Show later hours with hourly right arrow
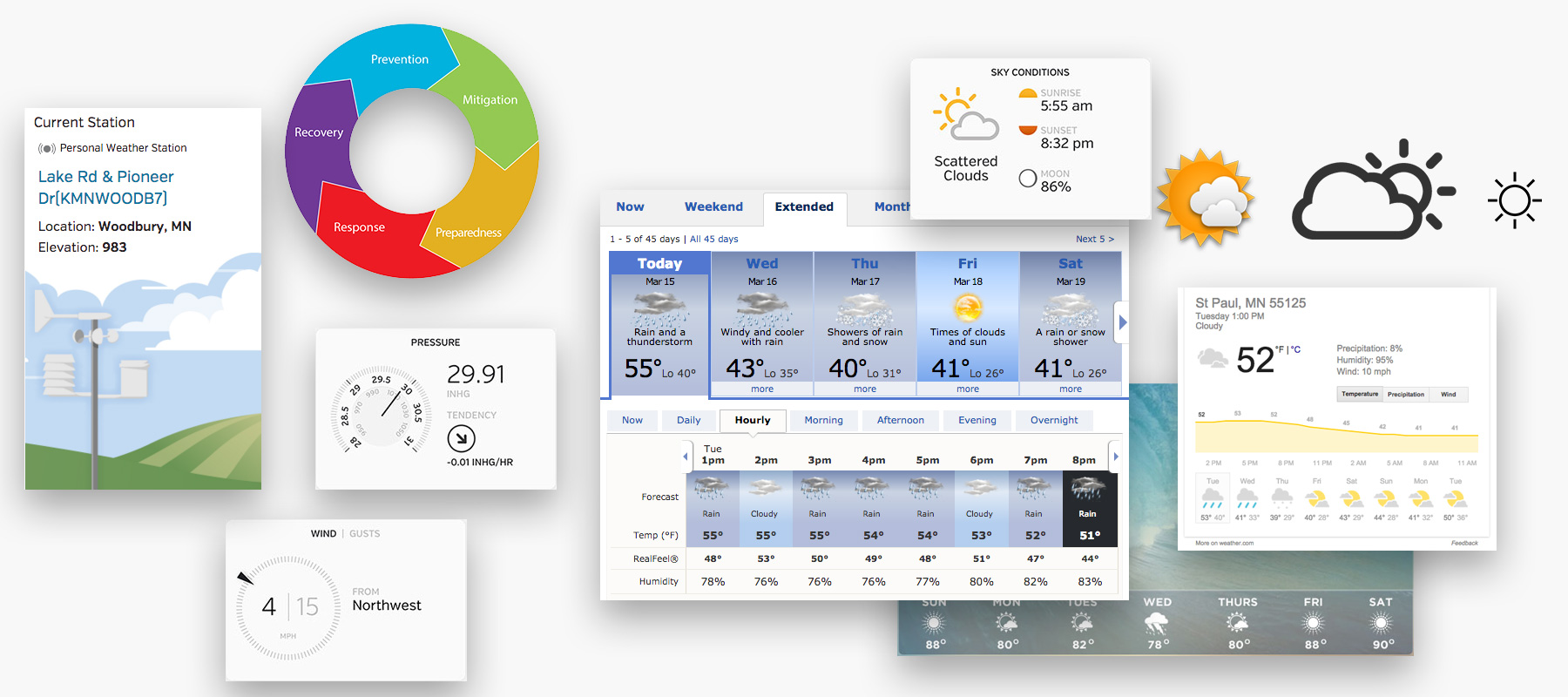 1115,457
